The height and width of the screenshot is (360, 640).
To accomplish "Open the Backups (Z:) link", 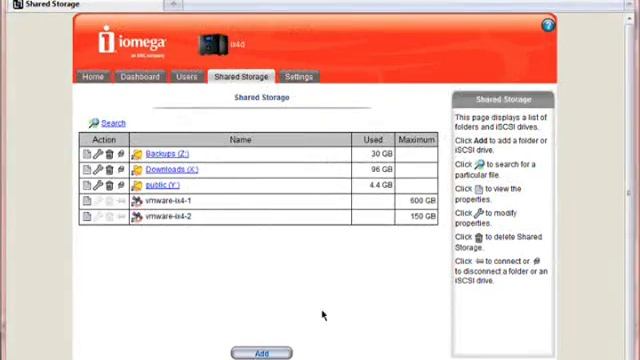I will point(167,154).
